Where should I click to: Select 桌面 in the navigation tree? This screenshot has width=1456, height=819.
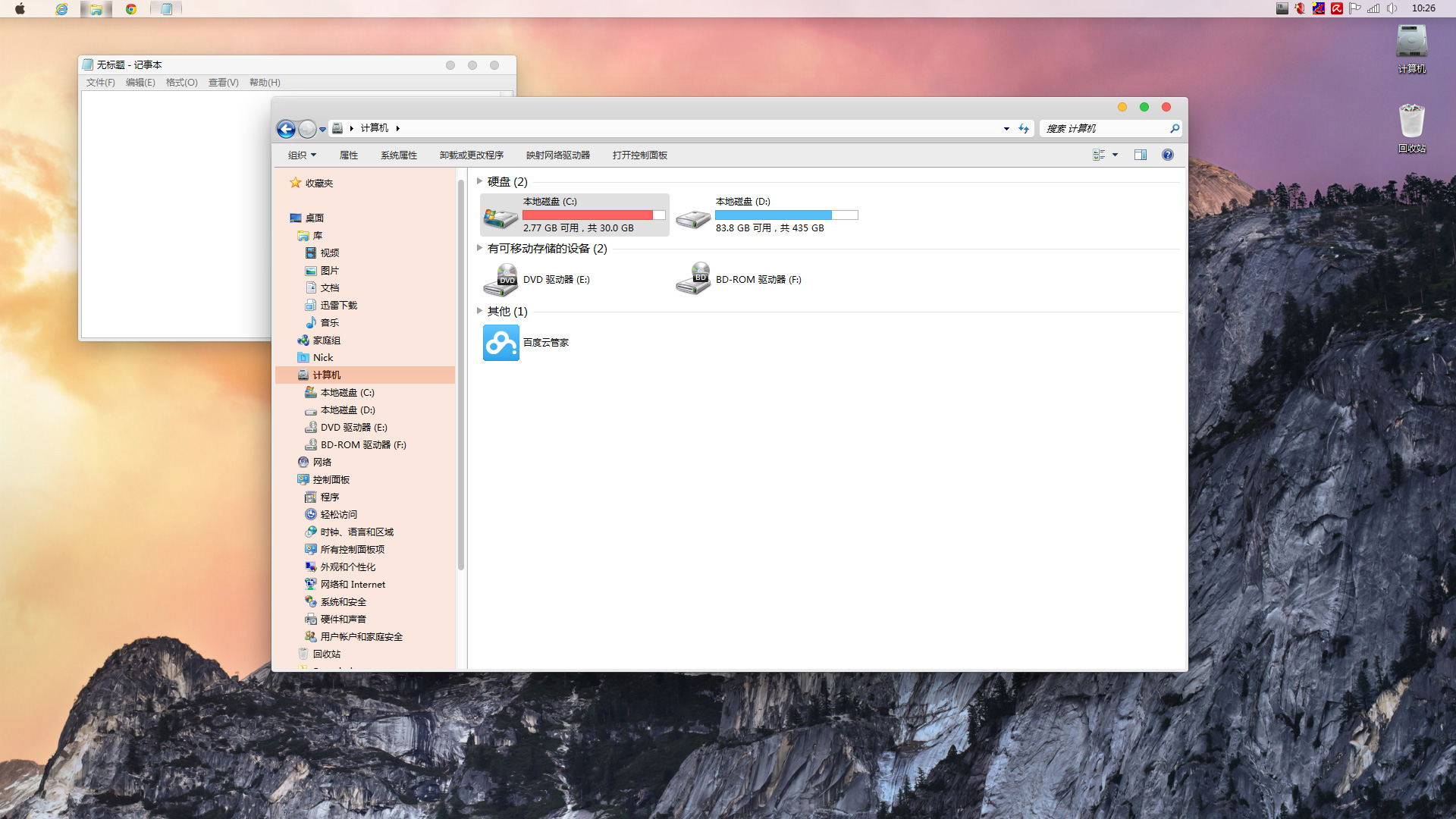[x=307, y=218]
